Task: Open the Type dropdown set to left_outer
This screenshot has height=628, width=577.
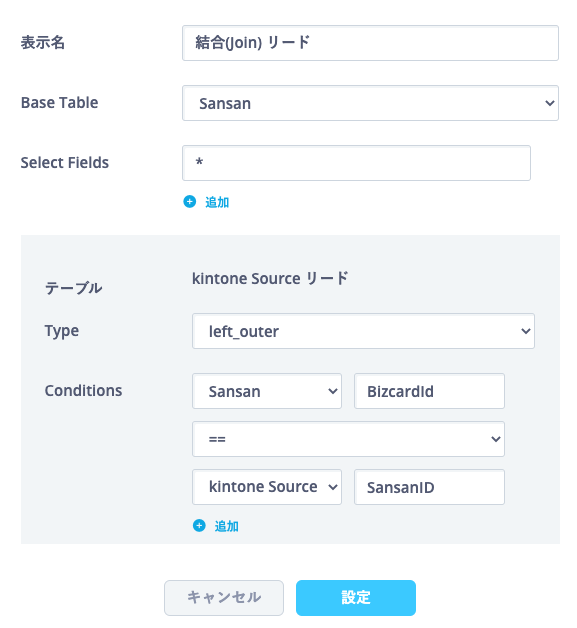Action: pyautogui.click(x=363, y=331)
